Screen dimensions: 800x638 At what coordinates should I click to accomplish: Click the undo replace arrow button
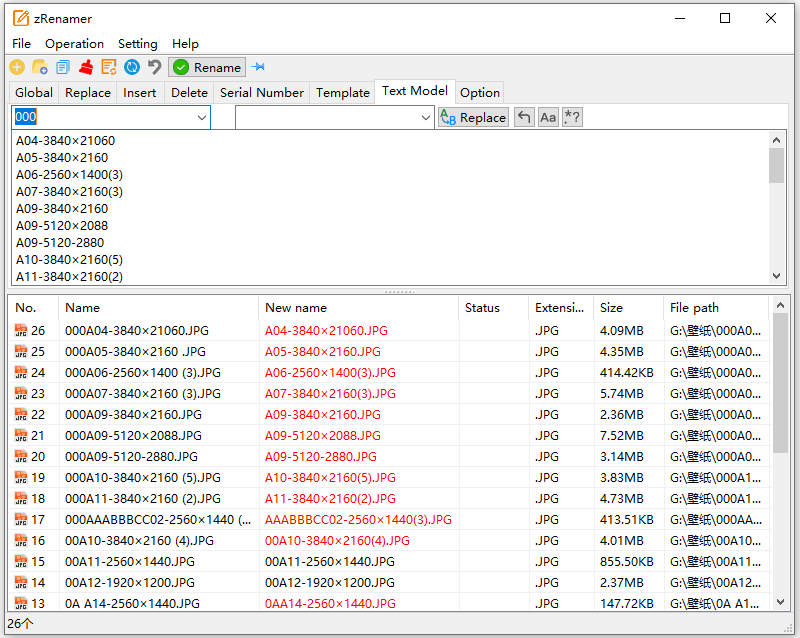(x=524, y=117)
